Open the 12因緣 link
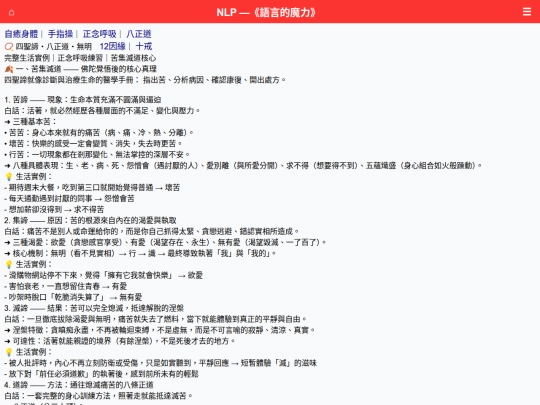The width and height of the screenshot is (540, 405). pyautogui.click(x=113, y=46)
